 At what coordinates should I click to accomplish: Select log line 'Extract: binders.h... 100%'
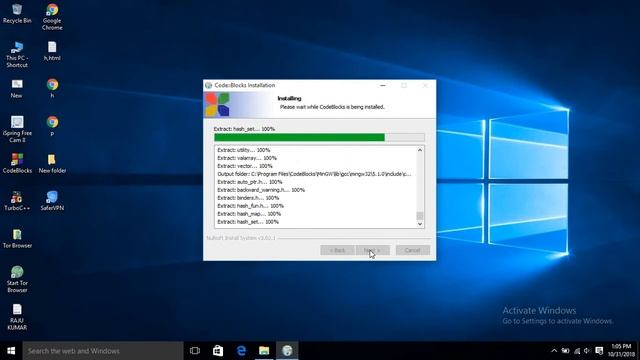pyautogui.click(x=248, y=198)
